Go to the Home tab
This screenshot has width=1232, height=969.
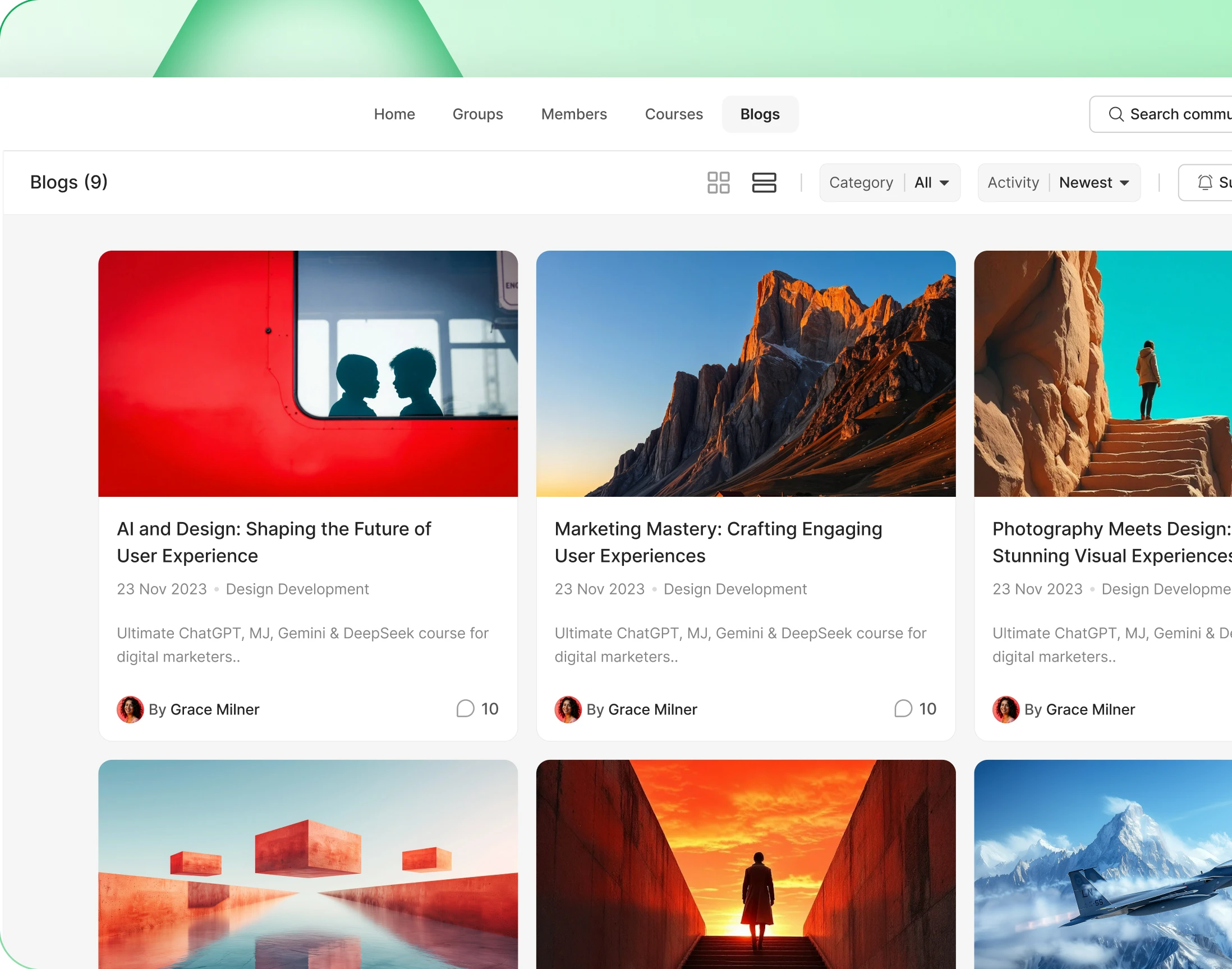394,114
